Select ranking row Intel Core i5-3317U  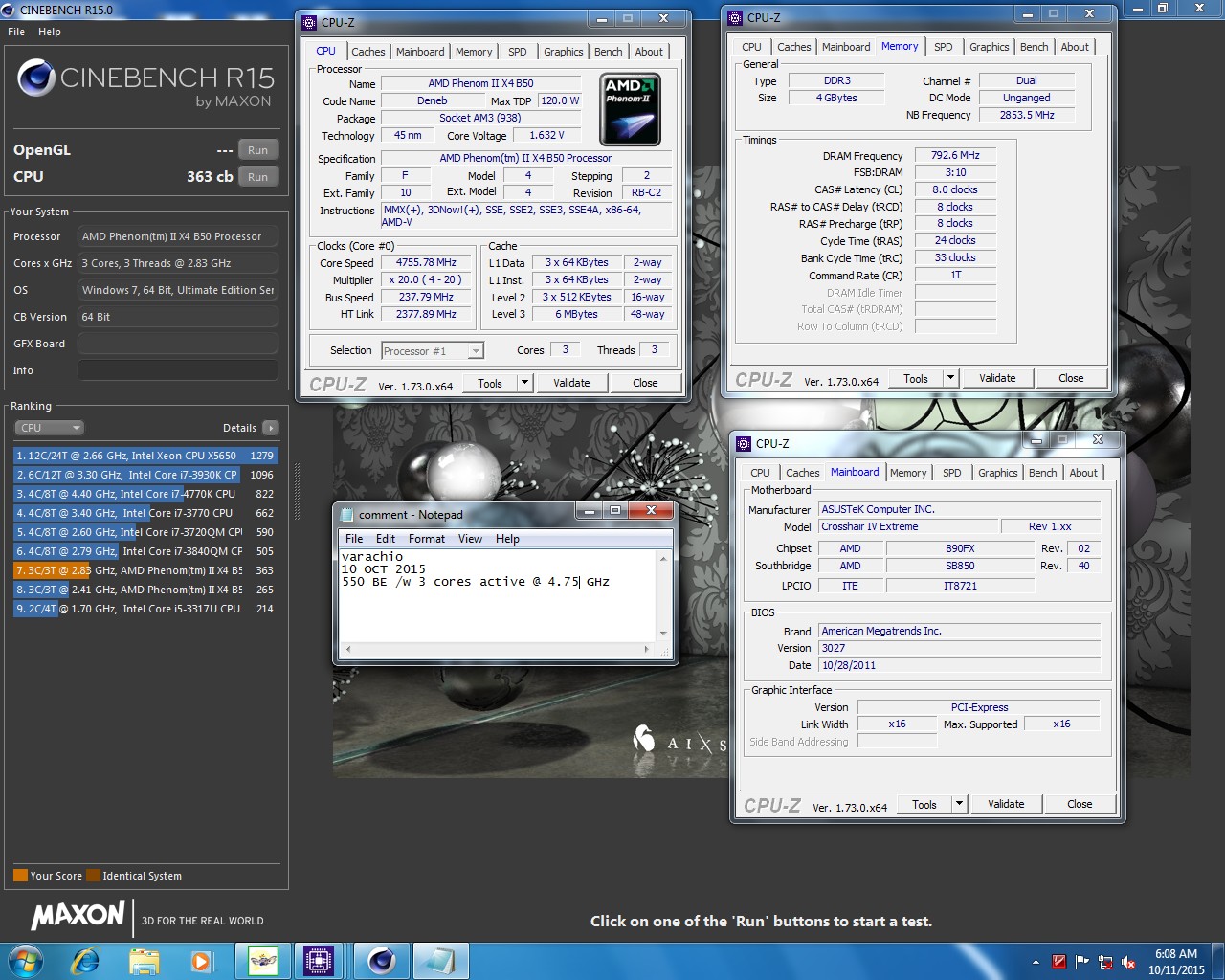(x=145, y=609)
